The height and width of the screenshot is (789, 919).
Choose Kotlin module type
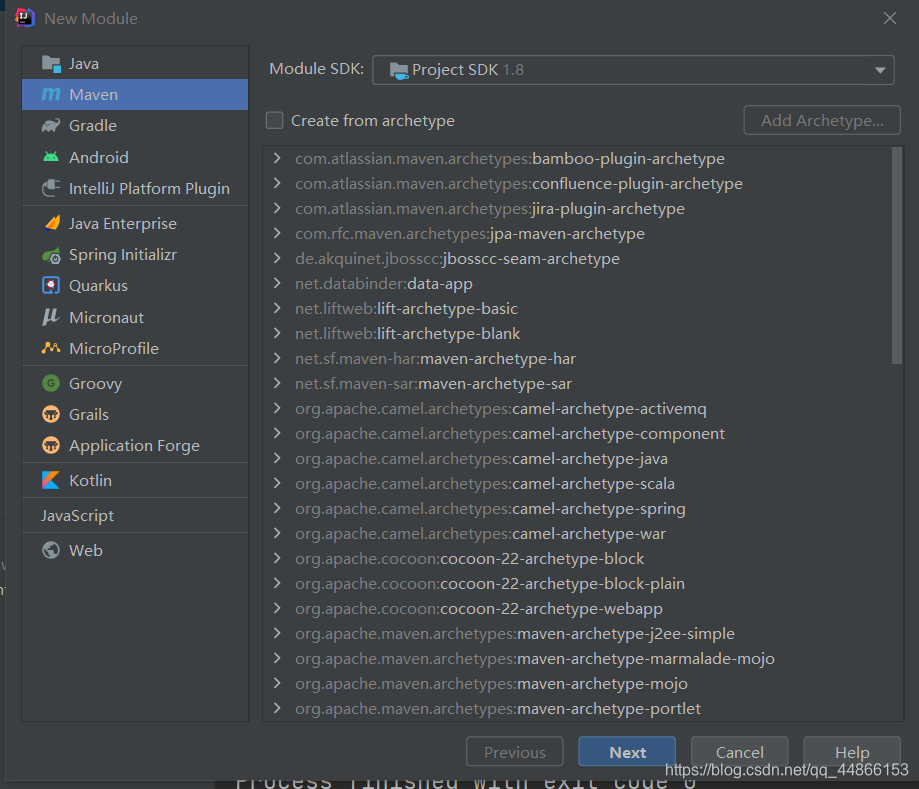[x=135, y=480]
